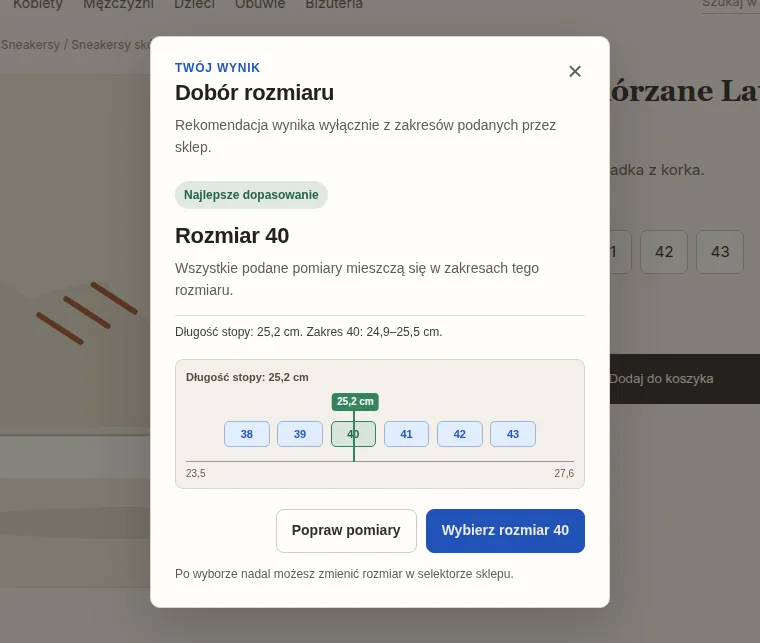Click Dodaj do koszyka button
760x643 pixels.
tap(684, 379)
